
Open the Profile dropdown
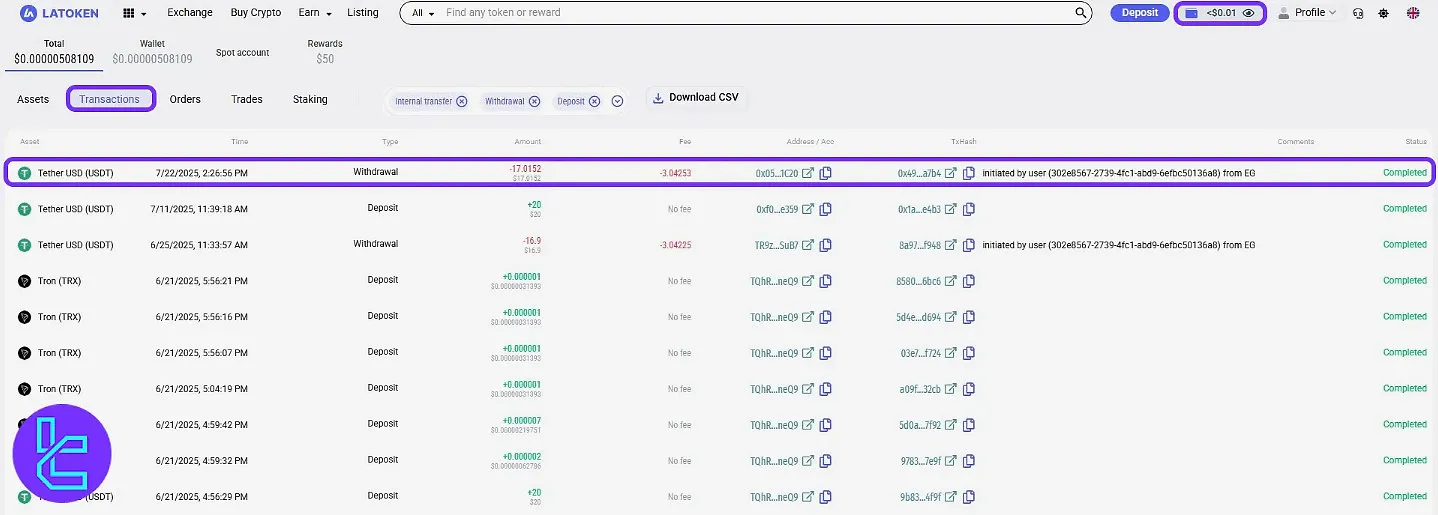[1308, 13]
